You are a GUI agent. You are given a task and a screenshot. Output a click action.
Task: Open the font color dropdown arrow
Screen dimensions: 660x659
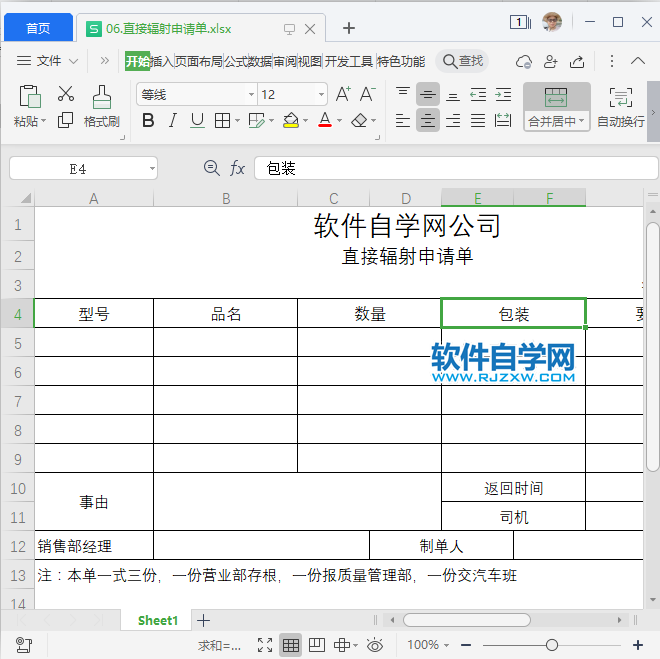(339, 121)
